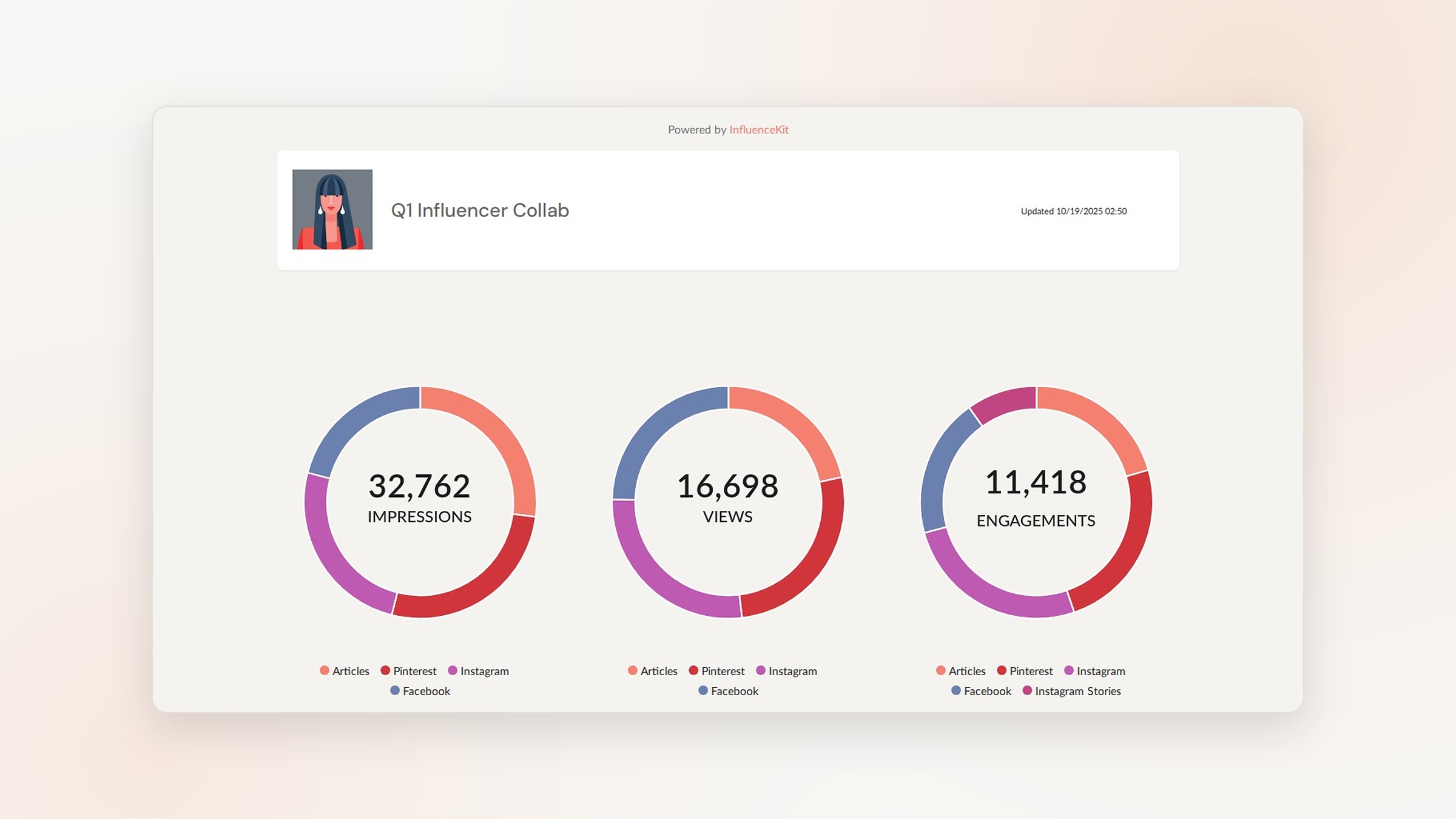Click the Q1 Influencer Collab title
1456x819 pixels.
coord(480,210)
